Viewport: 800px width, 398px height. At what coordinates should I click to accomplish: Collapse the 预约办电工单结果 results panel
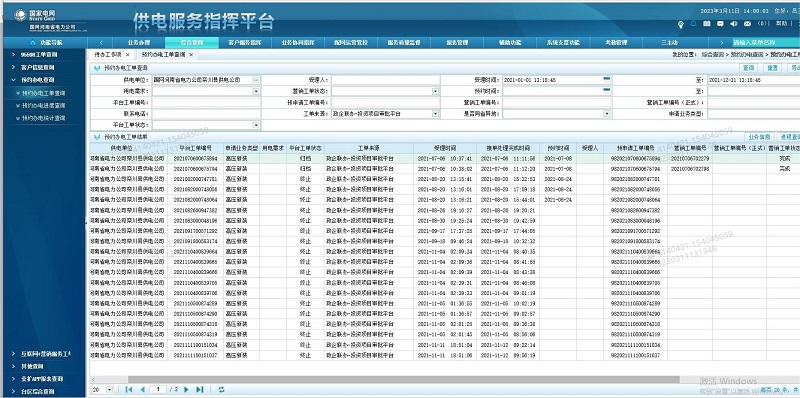coord(97,137)
